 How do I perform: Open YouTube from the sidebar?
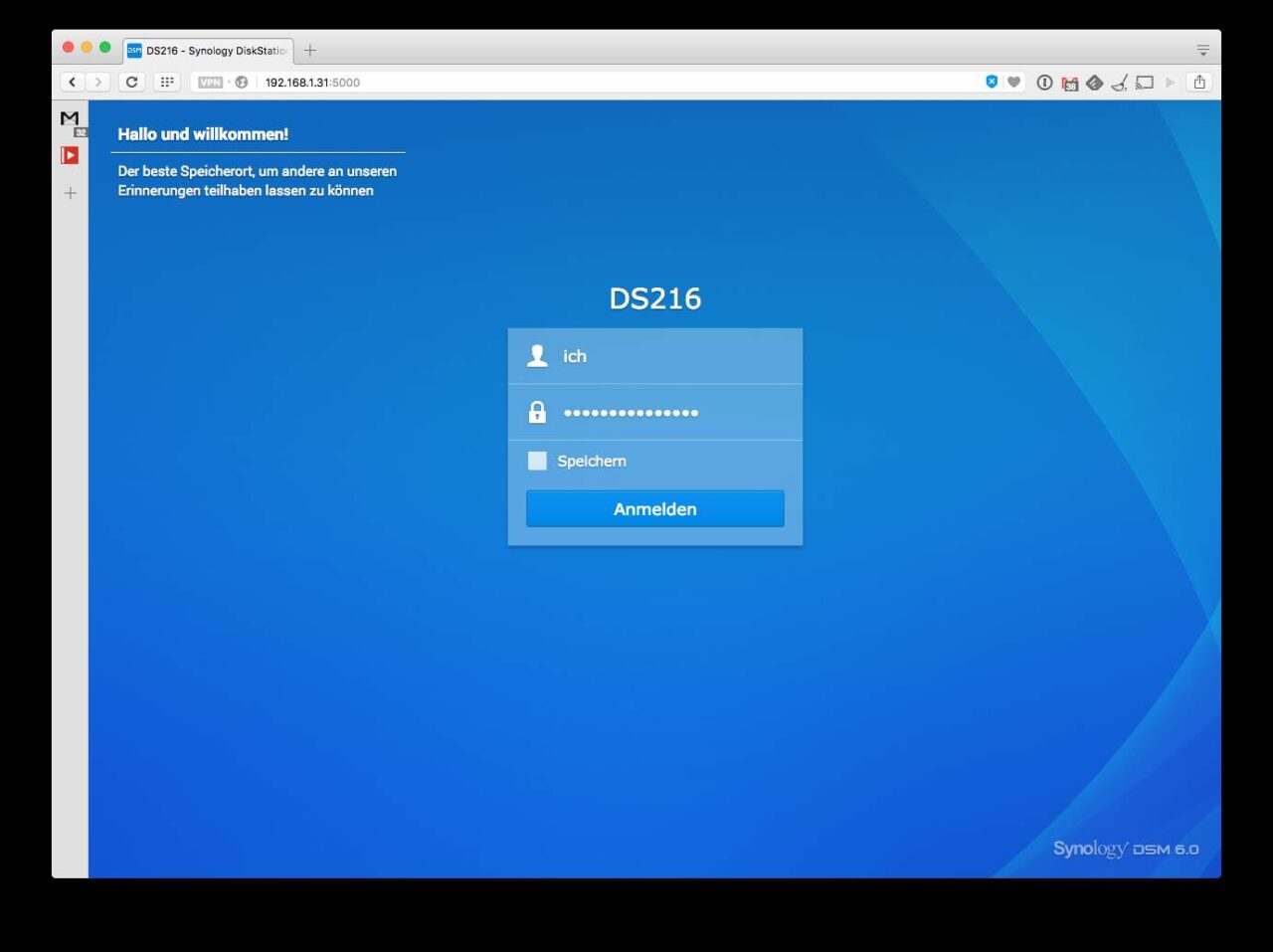(70, 154)
